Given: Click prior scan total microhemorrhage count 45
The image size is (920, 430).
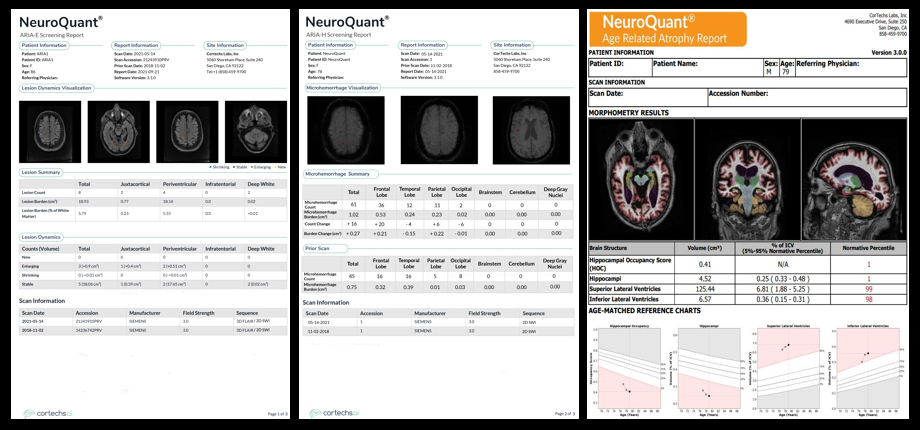Looking at the screenshot, I should point(353,278).
